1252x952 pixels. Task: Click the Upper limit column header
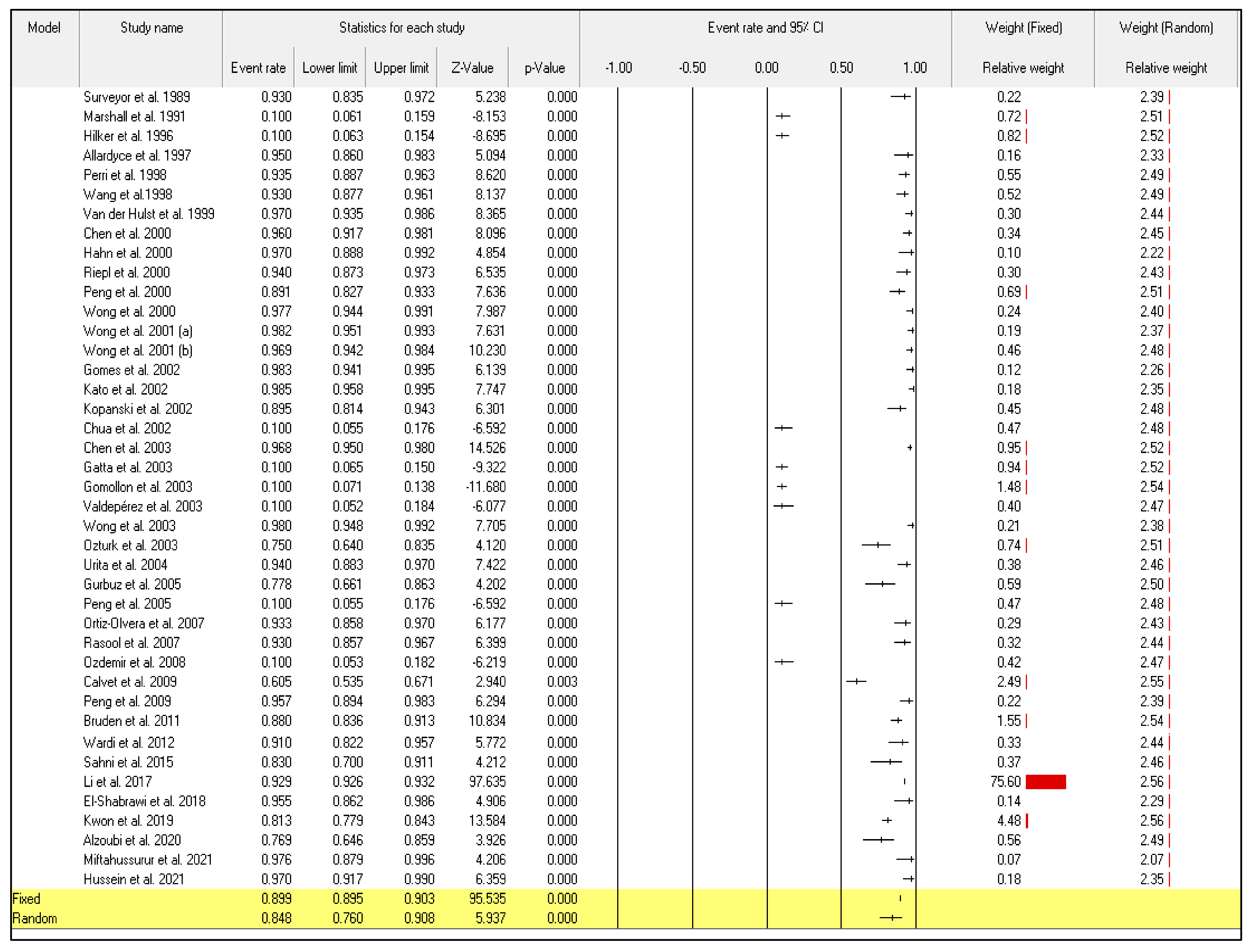coord(401,68)
